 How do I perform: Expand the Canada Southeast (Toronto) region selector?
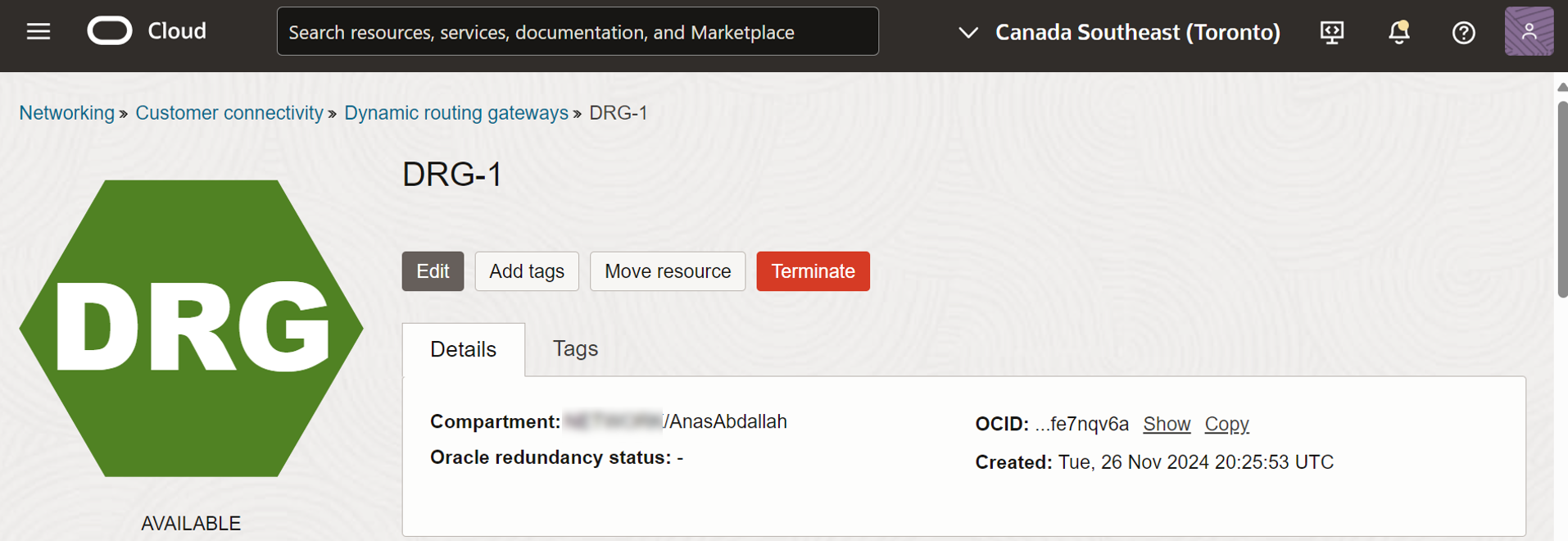point(1119,32)
